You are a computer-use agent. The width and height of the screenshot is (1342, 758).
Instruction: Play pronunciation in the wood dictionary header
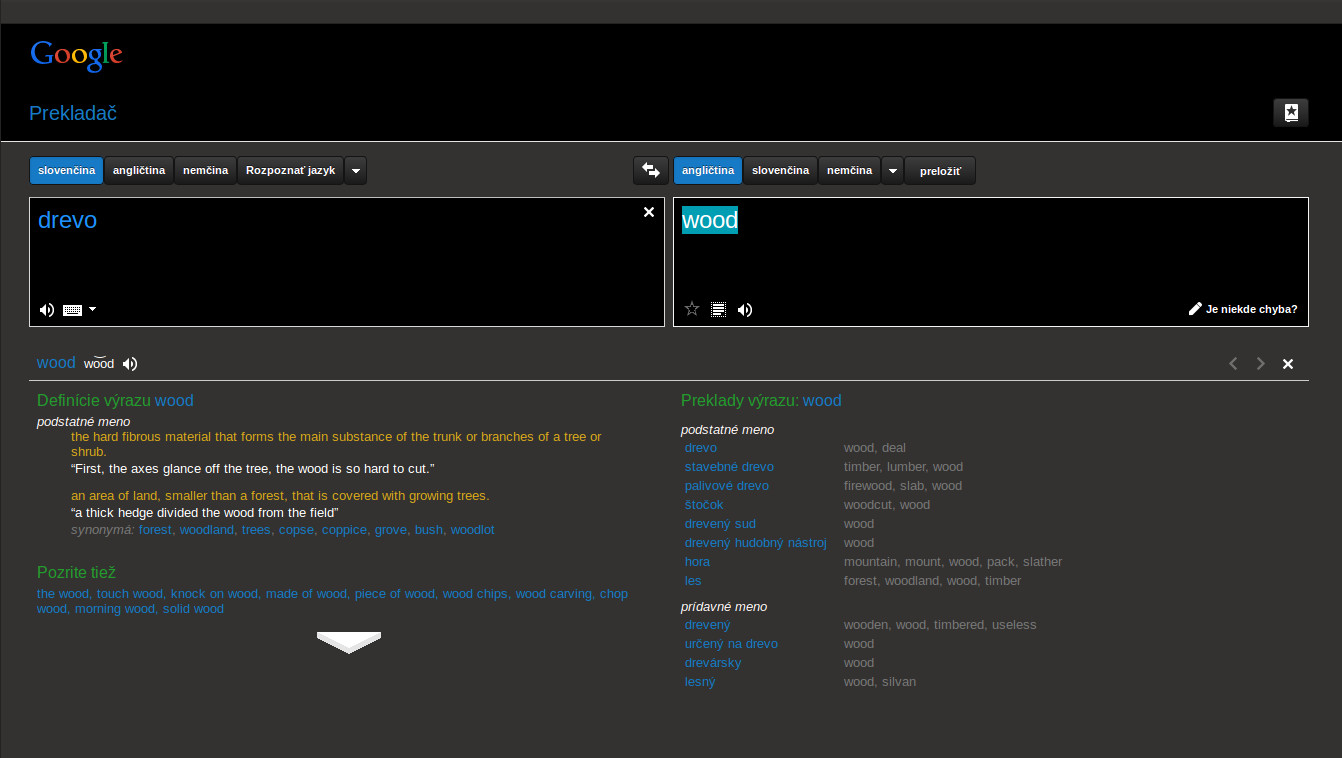click(130, 364)
